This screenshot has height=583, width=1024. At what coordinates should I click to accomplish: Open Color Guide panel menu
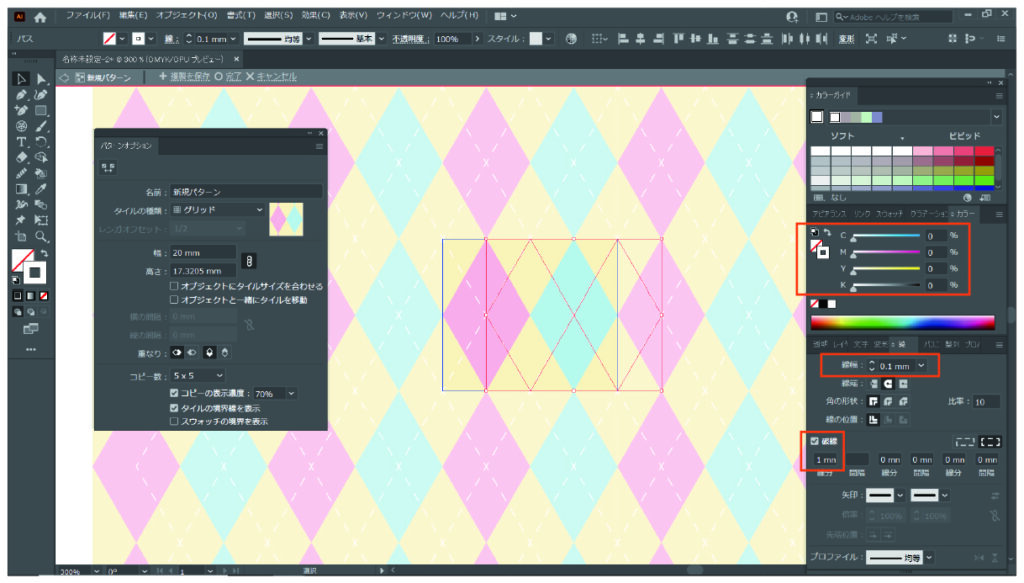pos(999,96)
